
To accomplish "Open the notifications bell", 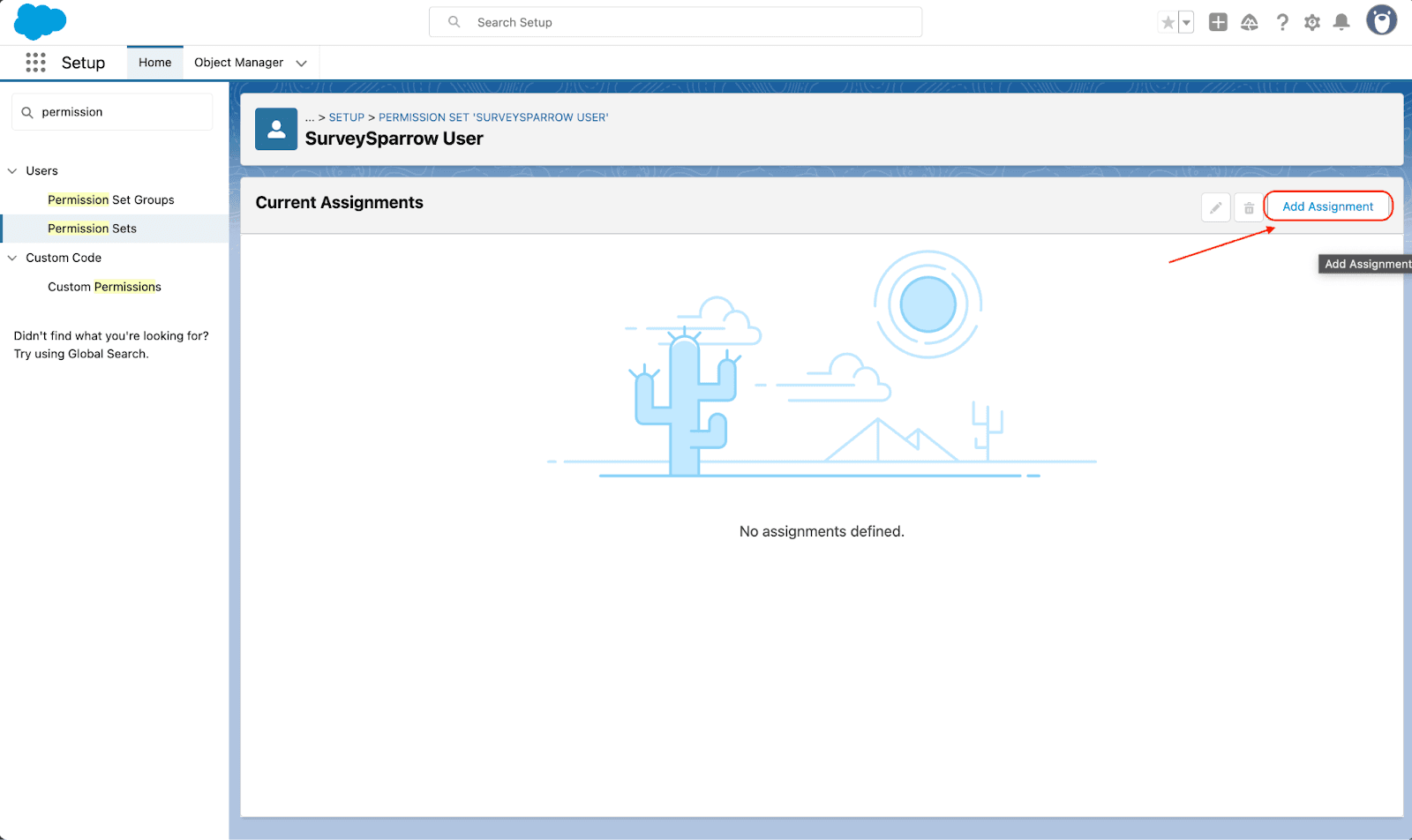I will [1341, 23].
